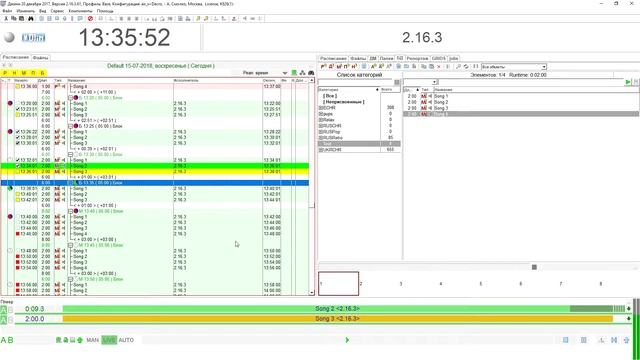This screenshot has width=640, height=360.
Task: Click the schedule grid vertical scrollbar
Action: coord(312,186)
